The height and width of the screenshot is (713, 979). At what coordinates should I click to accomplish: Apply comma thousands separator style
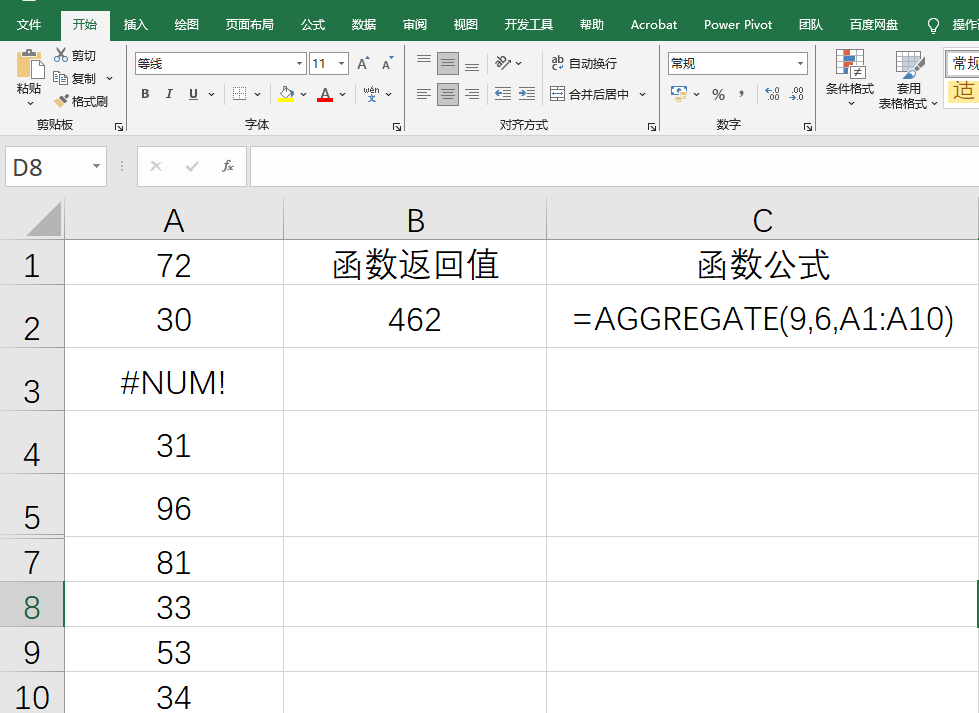tap(742, 94)
